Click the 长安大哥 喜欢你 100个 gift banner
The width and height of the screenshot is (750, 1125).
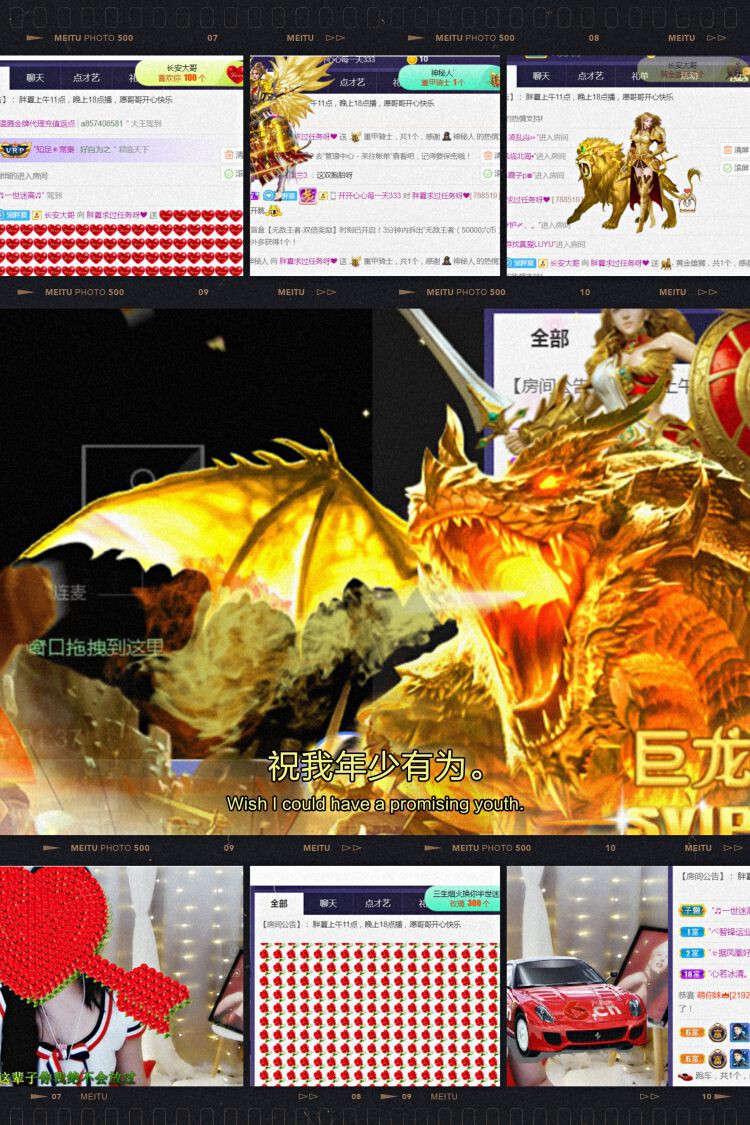pyautogui.click(x=188, y=72)
